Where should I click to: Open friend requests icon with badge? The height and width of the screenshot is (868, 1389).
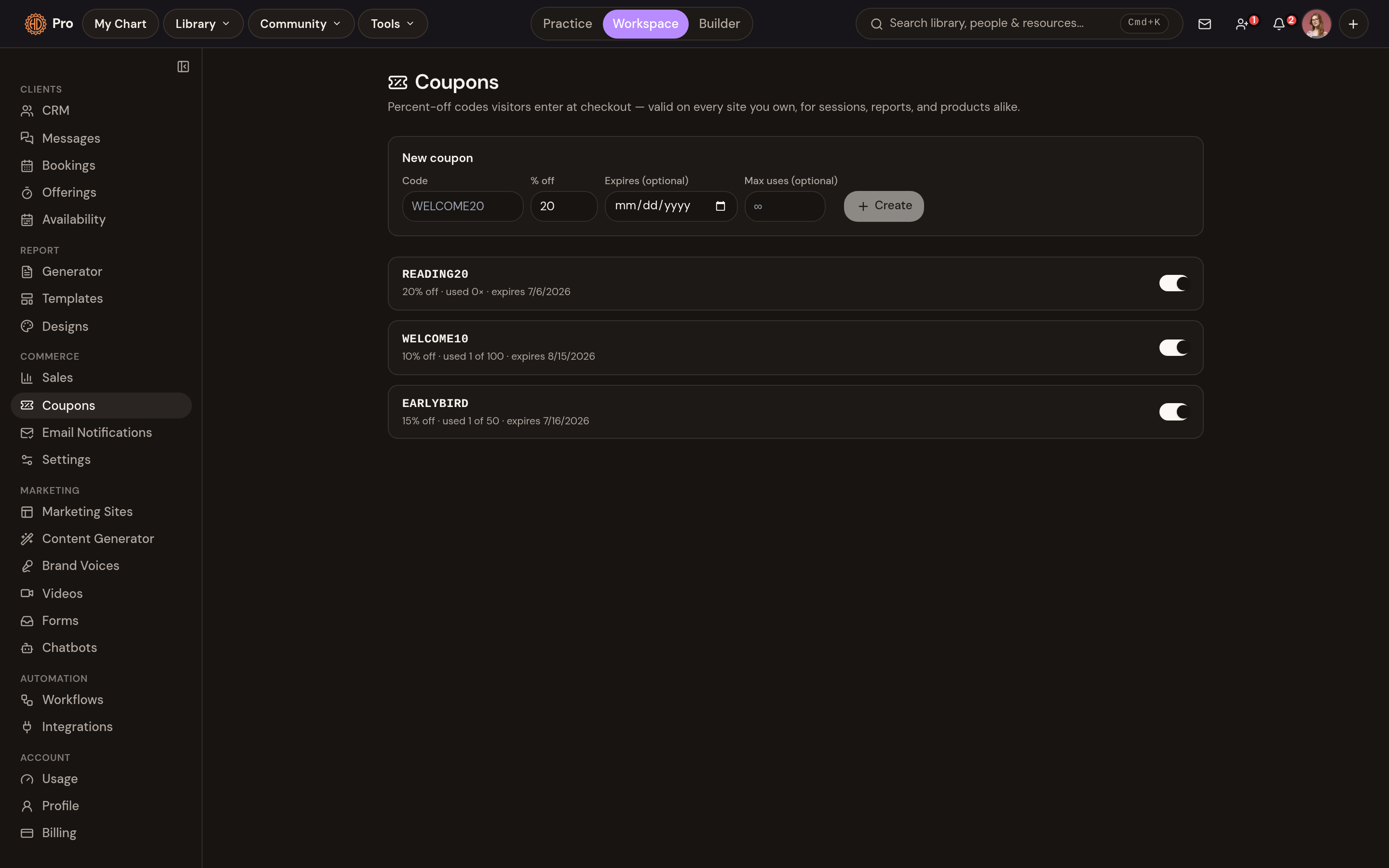point(1242,24)
